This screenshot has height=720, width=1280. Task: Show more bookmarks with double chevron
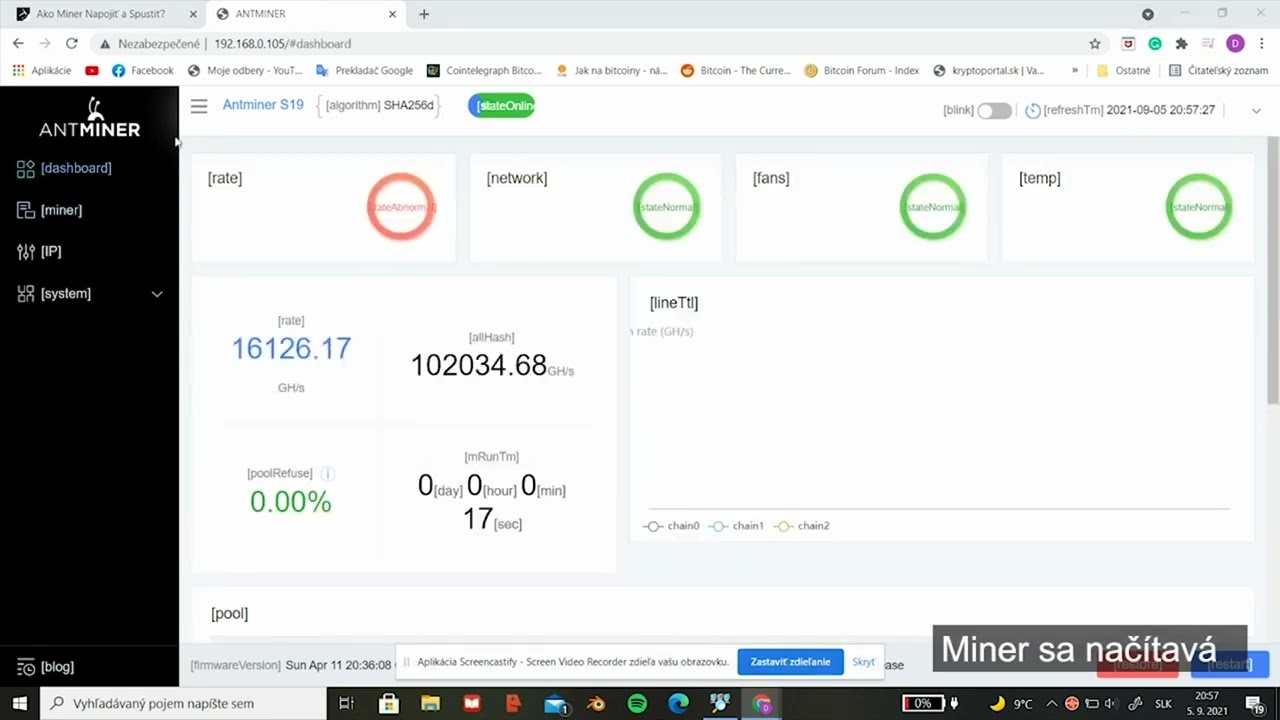click(1075, 71)
